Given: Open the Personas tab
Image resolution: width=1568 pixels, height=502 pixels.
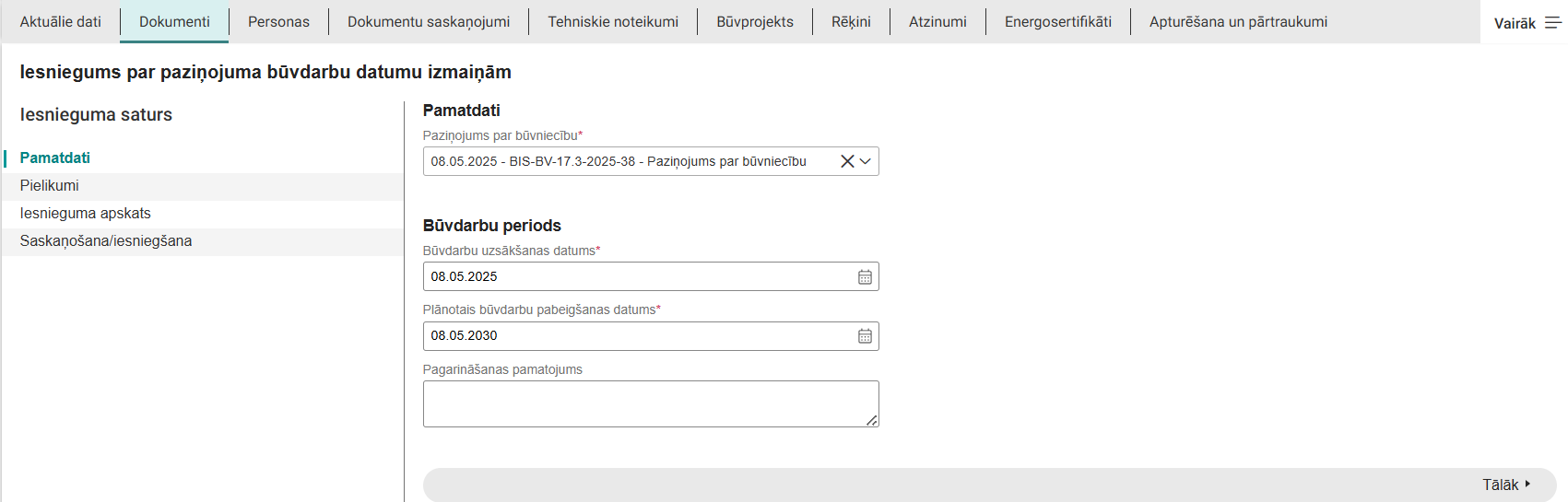Looking at the screenshot, I should click(x=278, y=22).
